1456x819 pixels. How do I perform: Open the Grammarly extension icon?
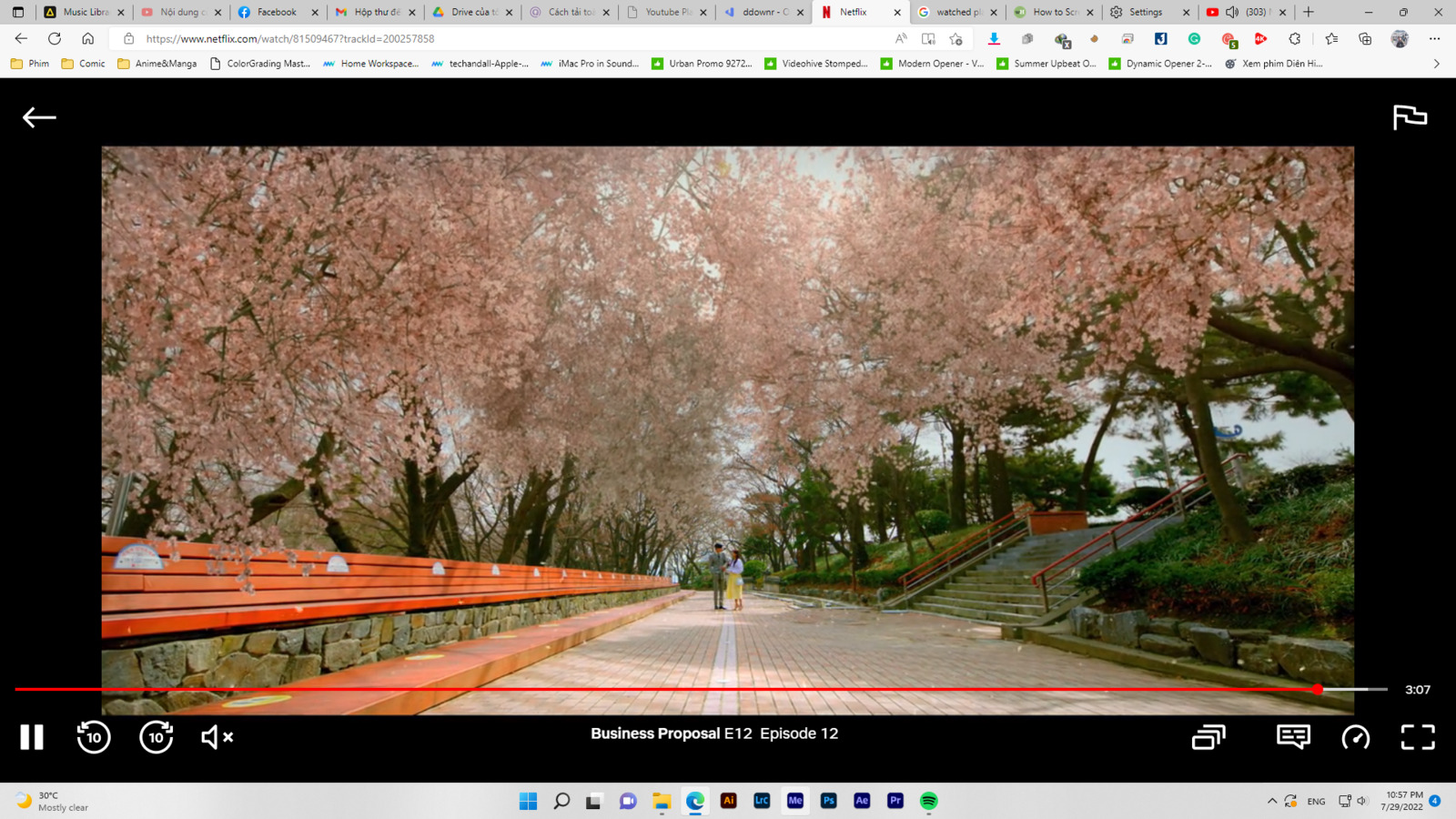click(1194, 38)
